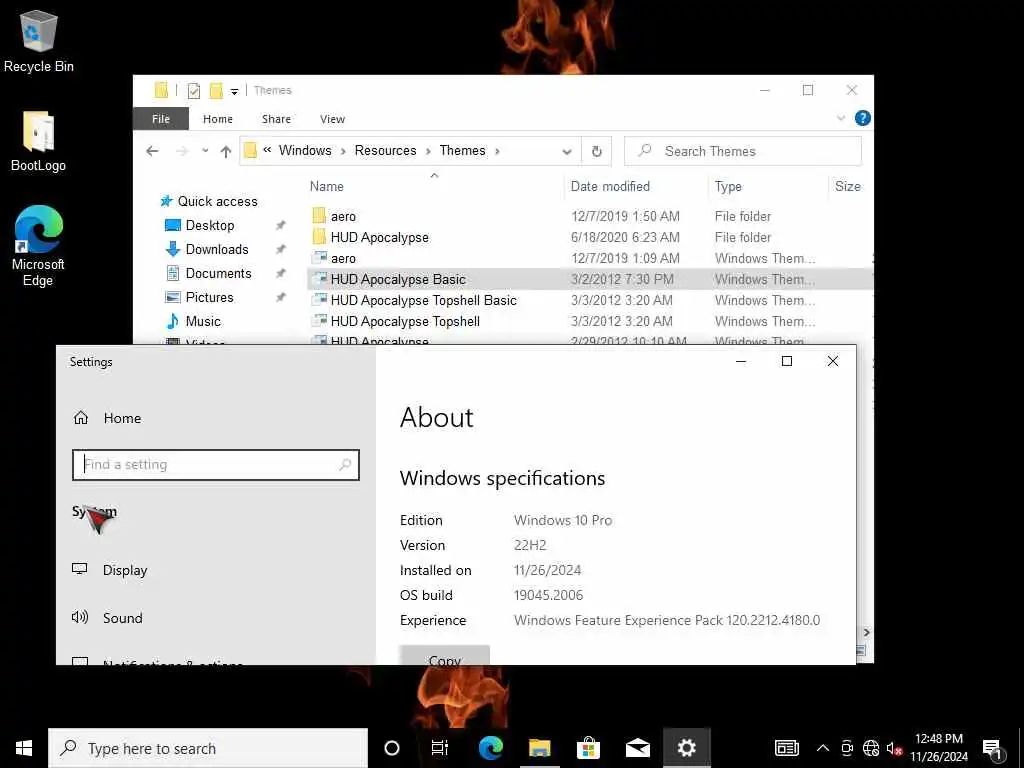The width and height of the screenshot is (1024, 768).
Task: Open Pictures in the navigation pane
Action: (209, 297)
